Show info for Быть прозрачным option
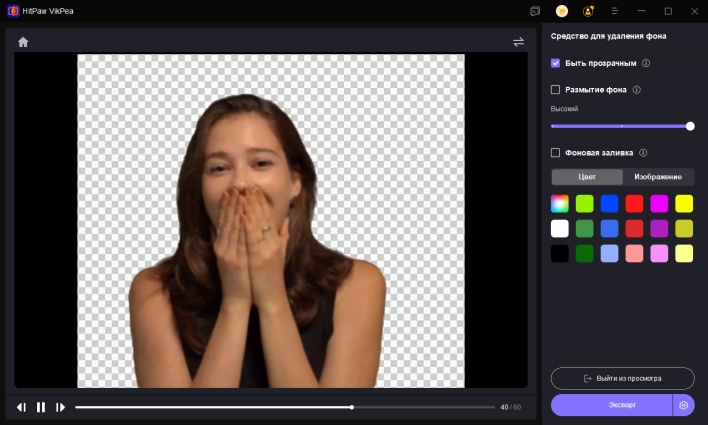The width and height of the screenshot is (708, 425). coord(646,63)
